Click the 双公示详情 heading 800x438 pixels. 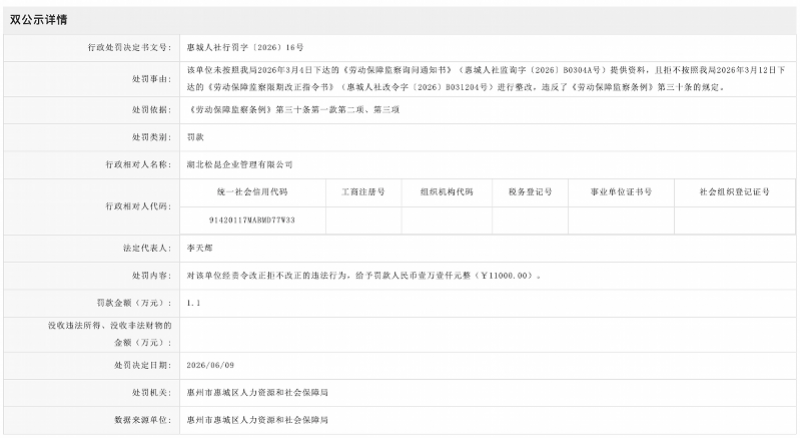tap(39, 20)
